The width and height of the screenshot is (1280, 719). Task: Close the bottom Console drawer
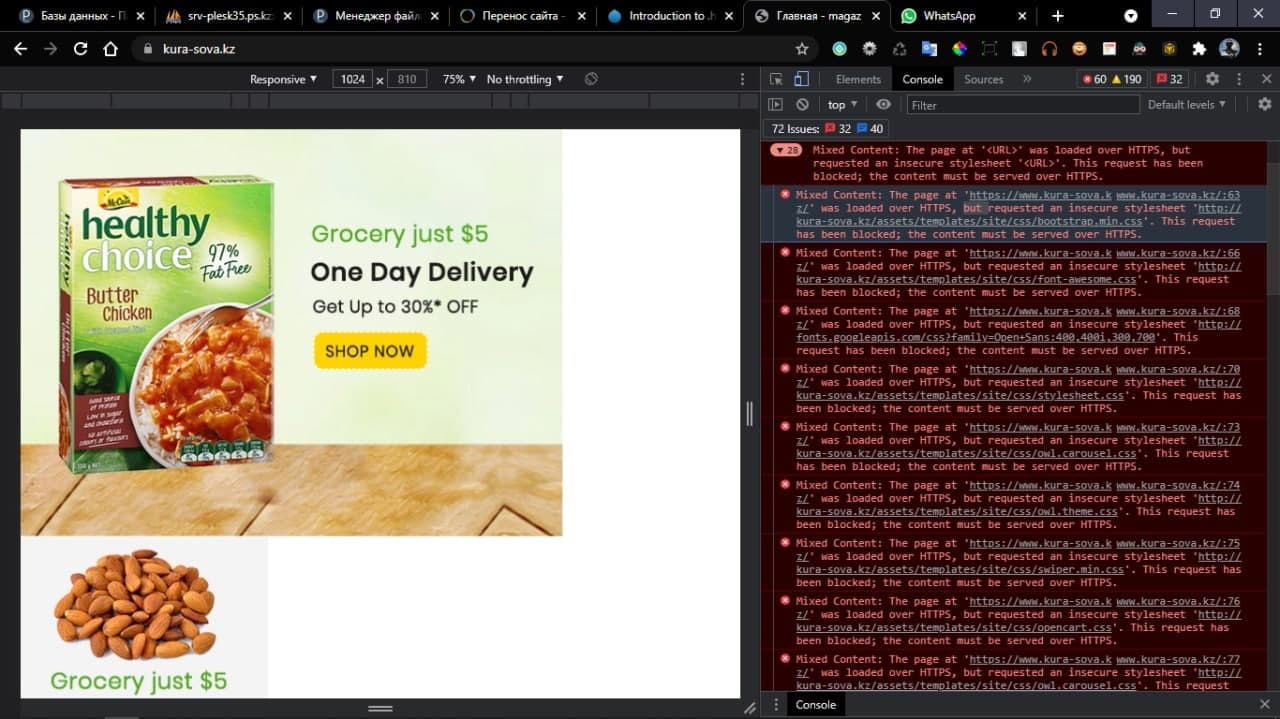pos(1264,704)
